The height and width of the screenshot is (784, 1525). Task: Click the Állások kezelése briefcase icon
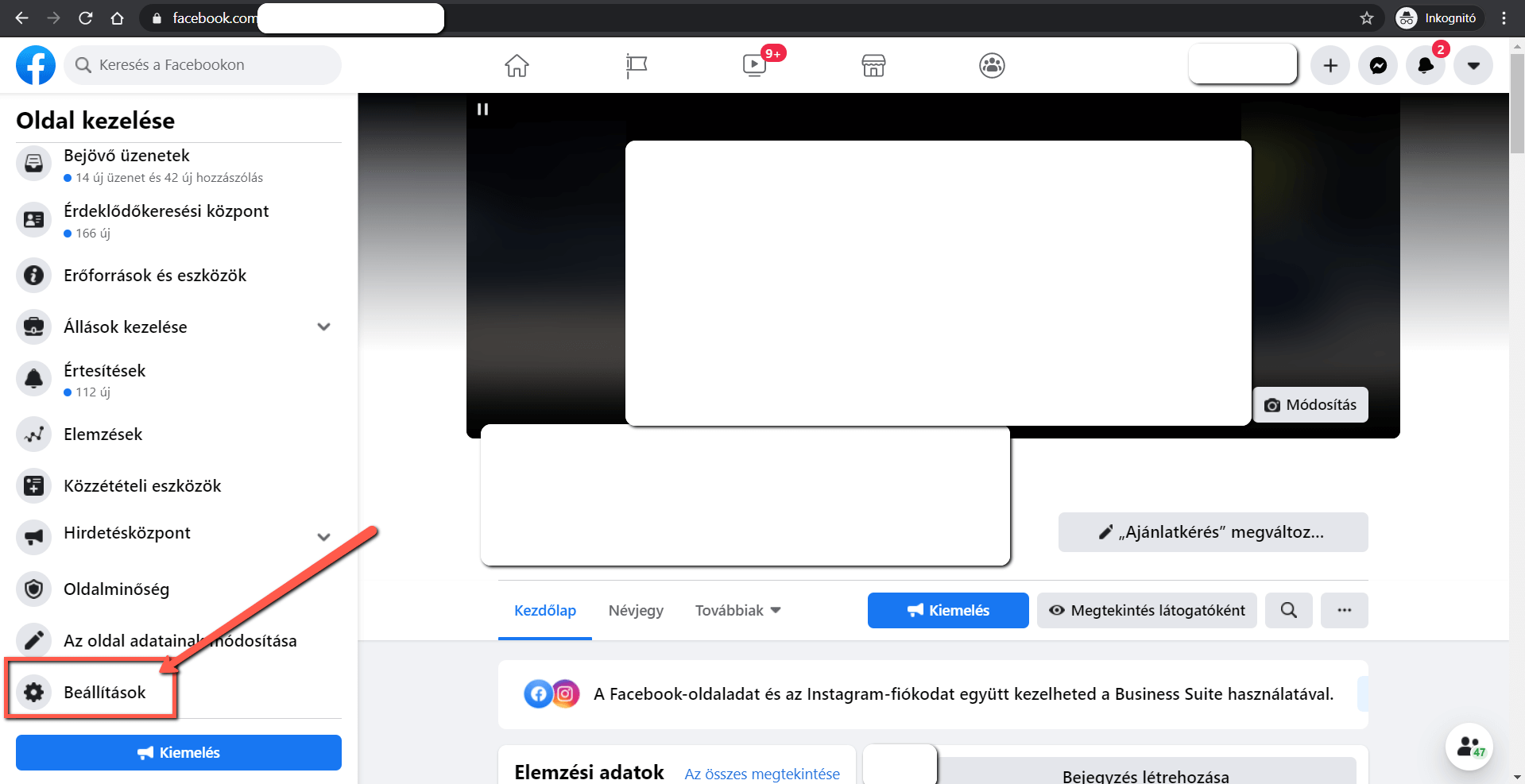(33, 326)
